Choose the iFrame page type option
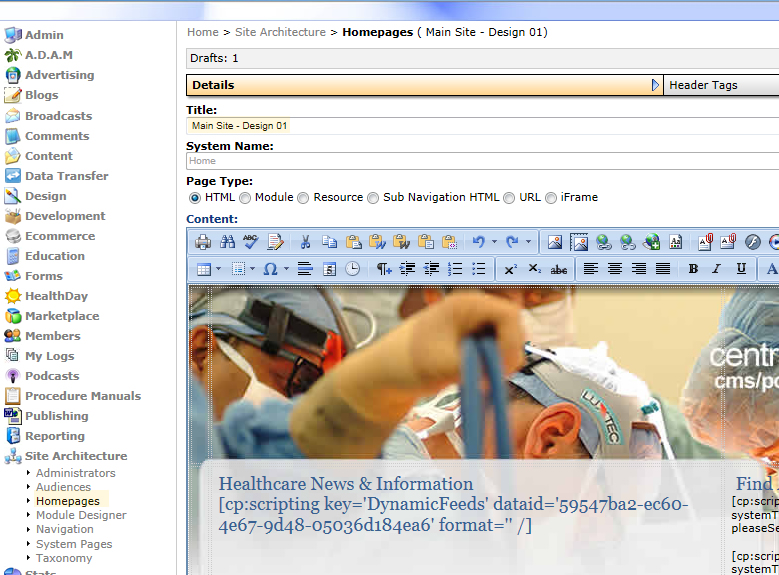Image resolution: width=779 pixels, height=575 pixels. tap(550, 198)
